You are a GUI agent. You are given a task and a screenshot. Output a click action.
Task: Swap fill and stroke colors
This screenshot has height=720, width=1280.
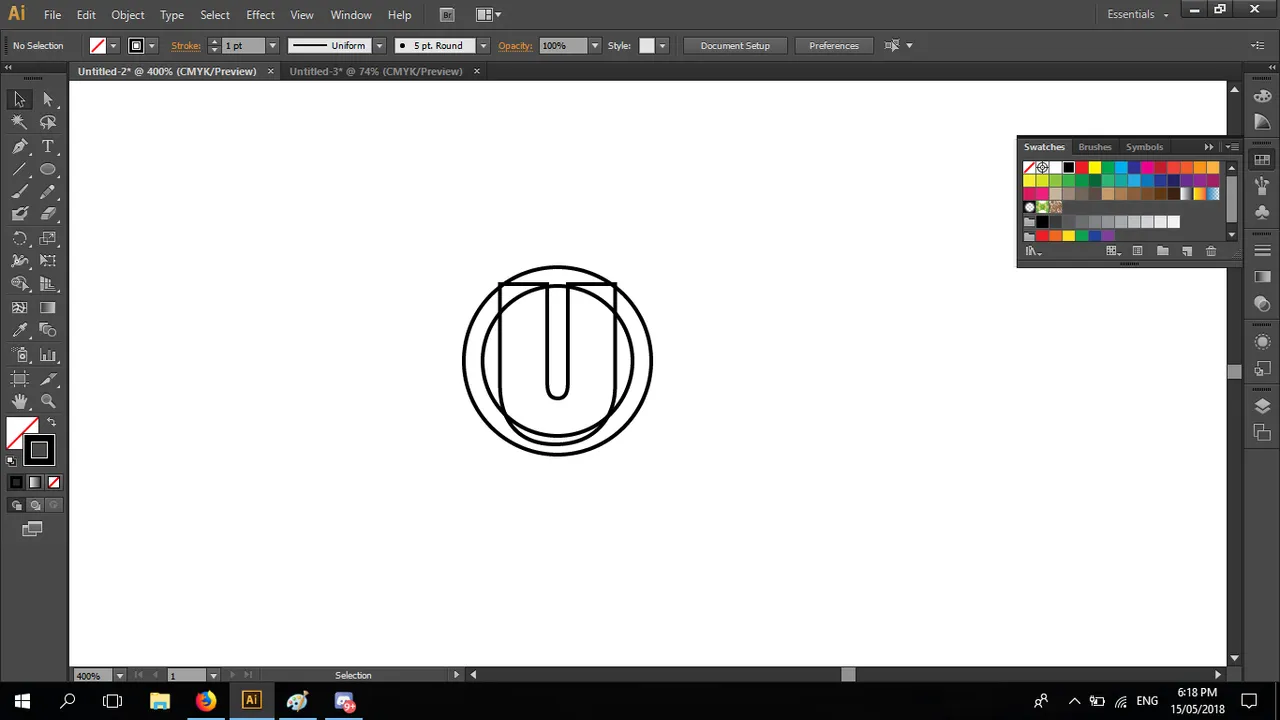52,423
